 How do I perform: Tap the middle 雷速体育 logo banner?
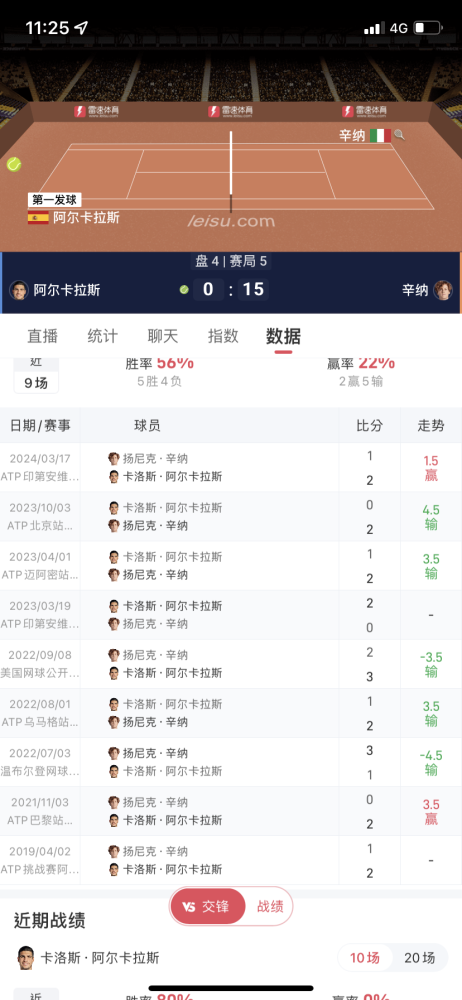pyautogui.click(x=231, y=112)
